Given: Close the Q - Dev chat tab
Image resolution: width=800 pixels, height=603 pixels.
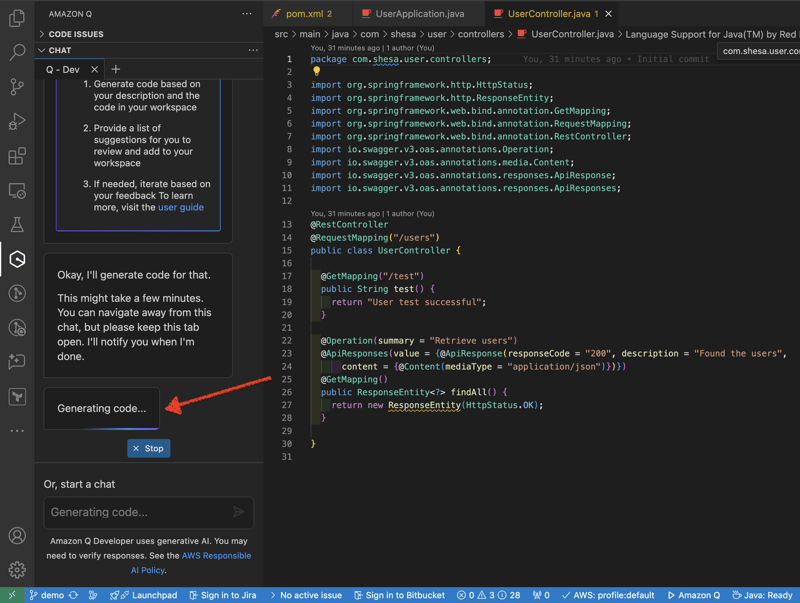Looking at the screenshot, I should [95, 70].
